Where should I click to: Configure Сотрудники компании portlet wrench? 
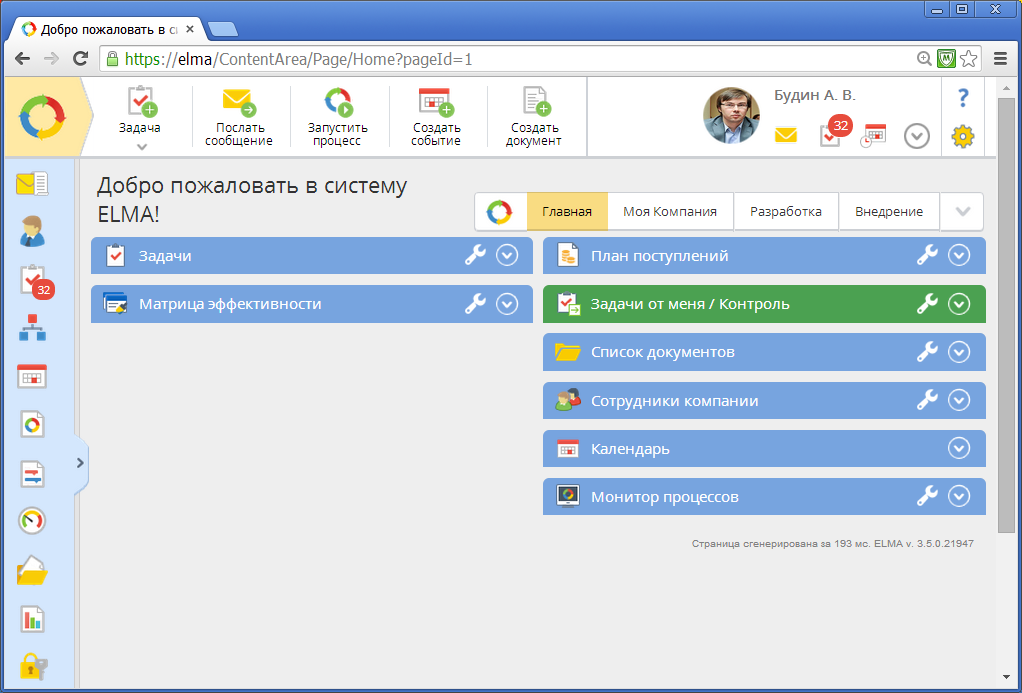(x=927, y=400)
